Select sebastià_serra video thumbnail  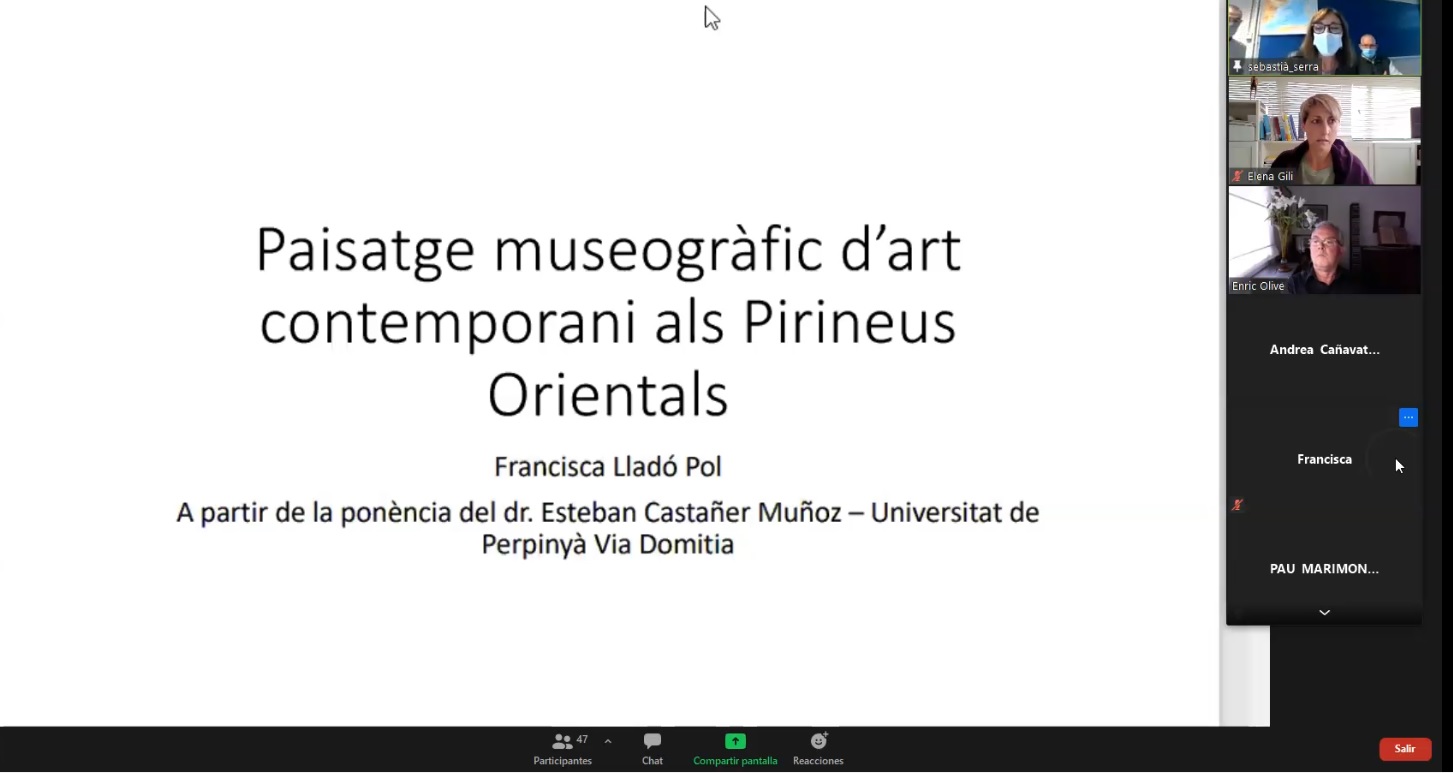(x=1324, y=37)
